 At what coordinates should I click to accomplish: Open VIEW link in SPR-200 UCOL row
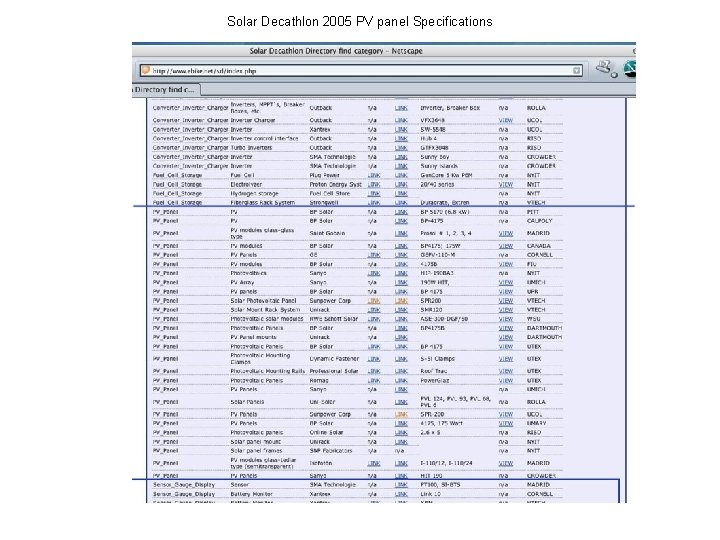point(506,414)
